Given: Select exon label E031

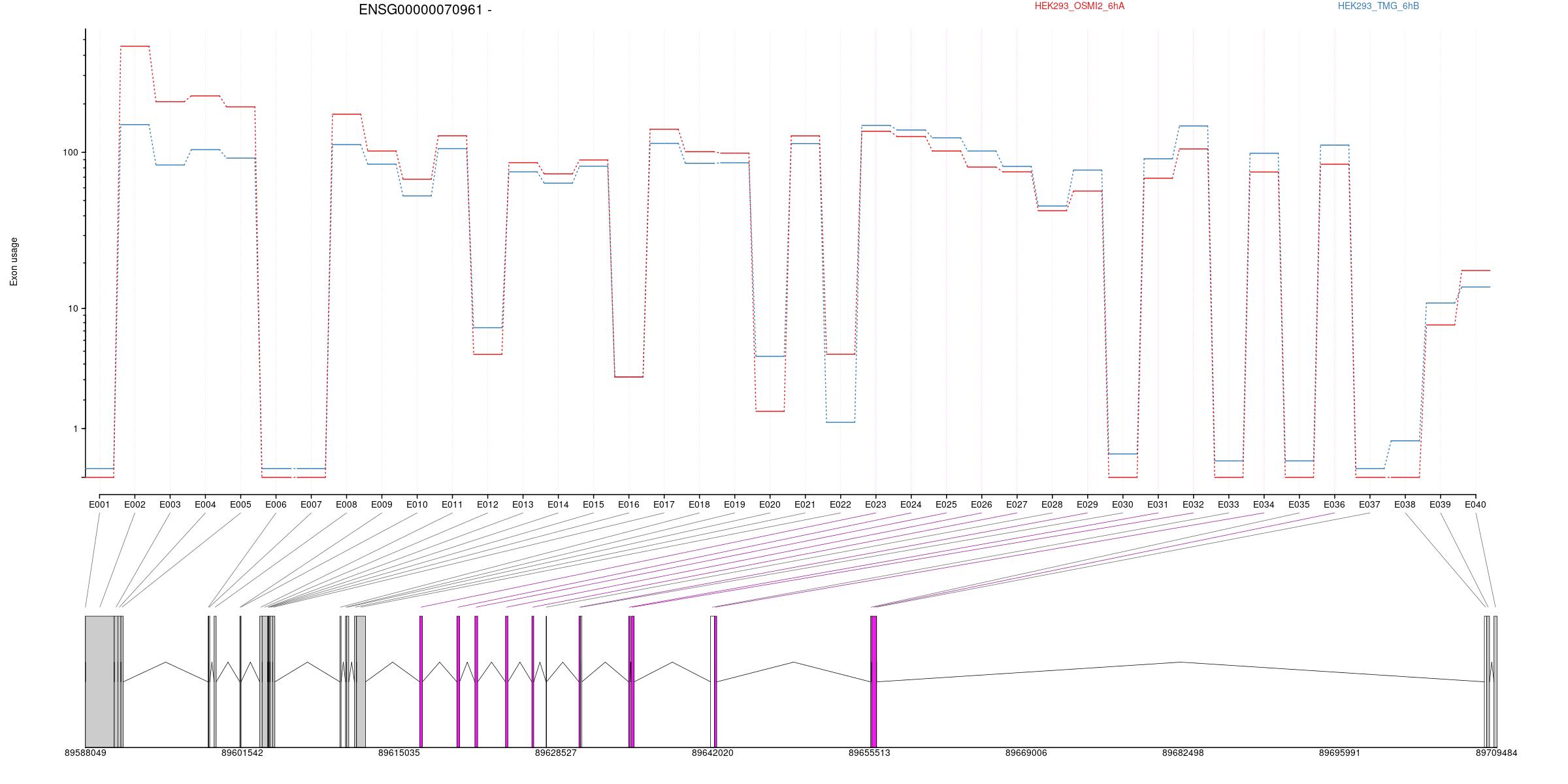Looking at the screenshot, I should (x=1158, y=504).
